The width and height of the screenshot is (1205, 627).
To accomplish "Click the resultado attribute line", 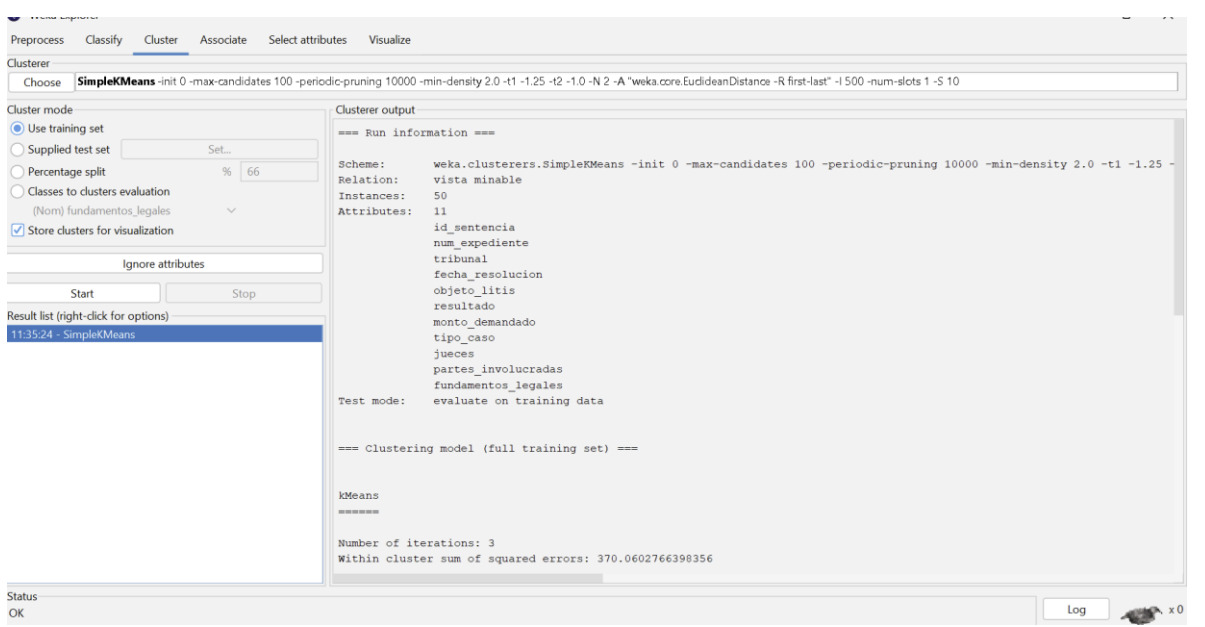I will 464,306.
